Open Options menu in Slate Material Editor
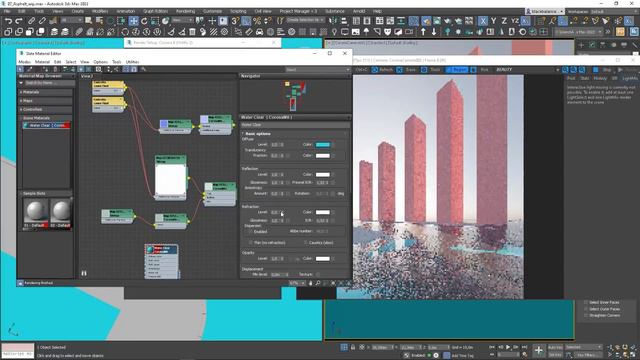This screenshot has height=360, width=640. (100, 62)
